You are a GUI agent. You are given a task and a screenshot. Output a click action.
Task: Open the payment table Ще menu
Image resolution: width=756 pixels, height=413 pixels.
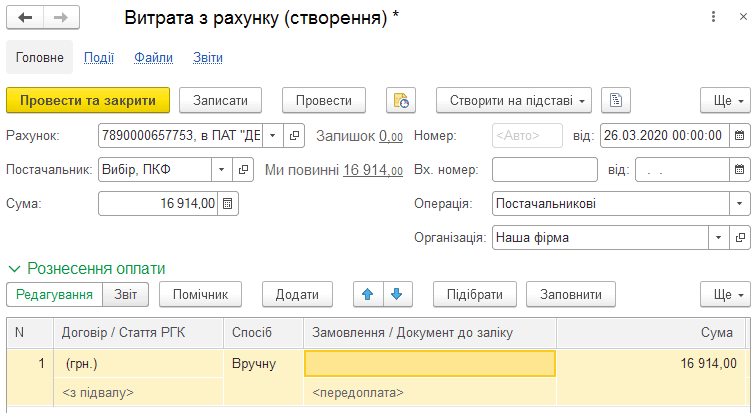[x=726, y=294]
